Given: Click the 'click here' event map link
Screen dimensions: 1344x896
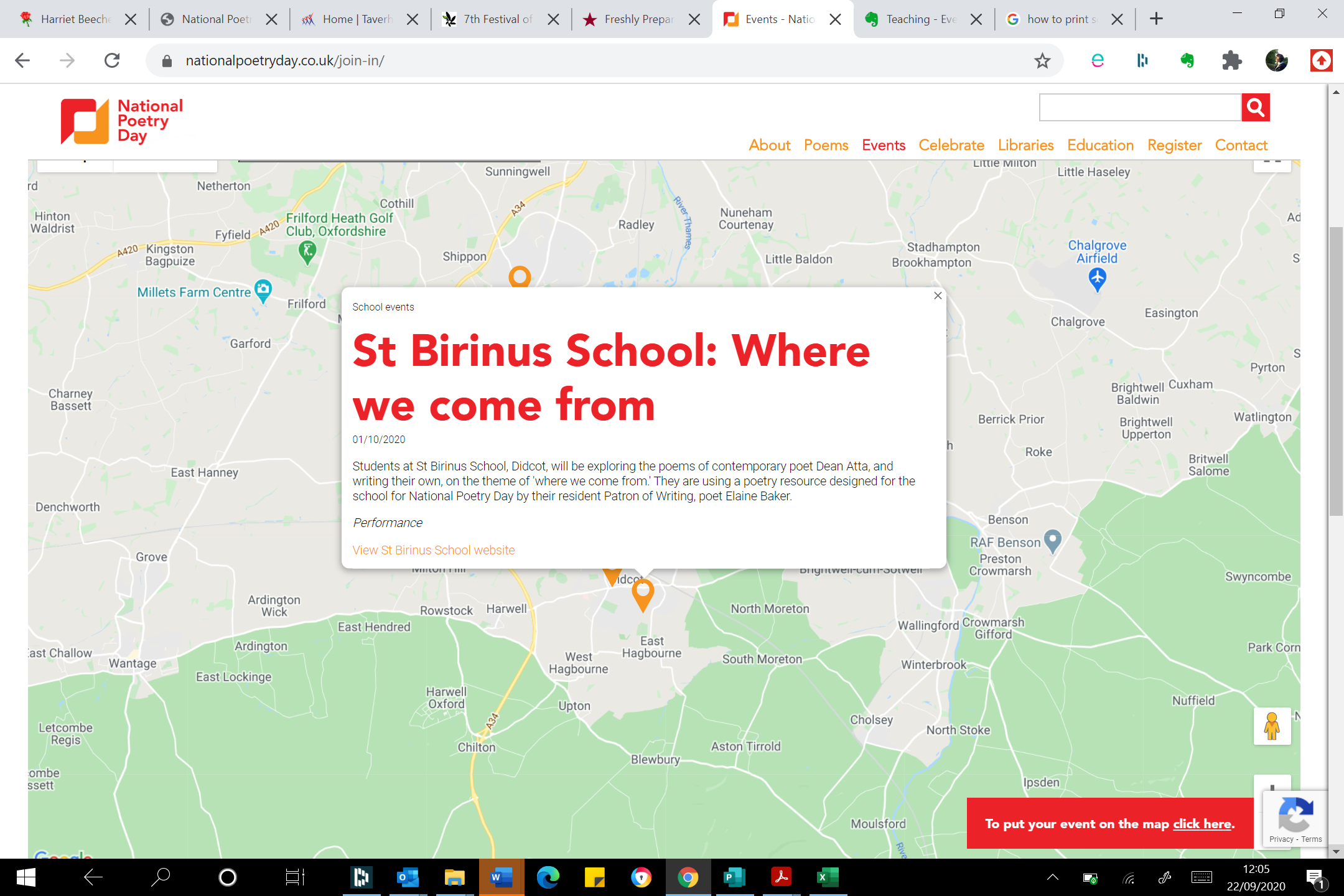Looking at the screenshot, I should [1202, 824].
